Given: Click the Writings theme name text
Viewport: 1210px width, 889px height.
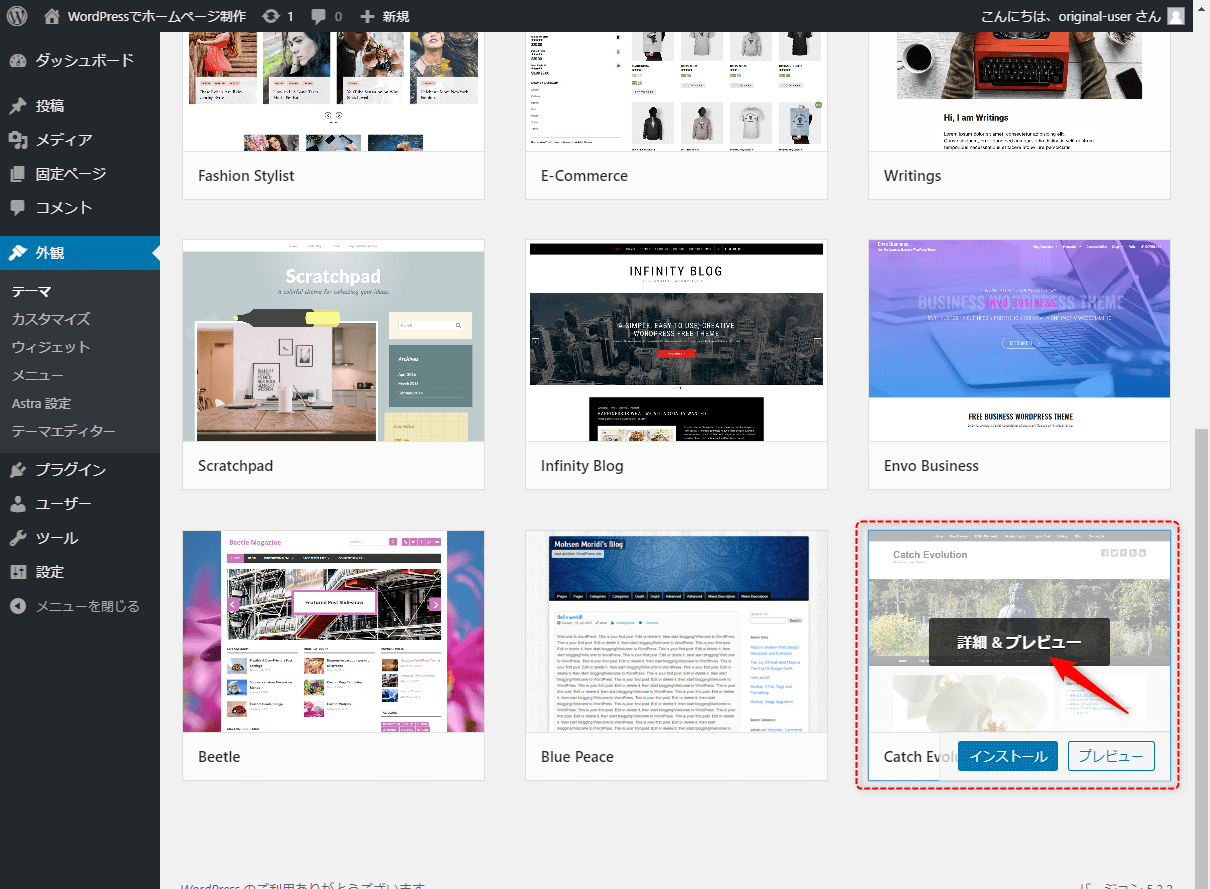Looking at the screenshot, I should click(x=912, y=176).
